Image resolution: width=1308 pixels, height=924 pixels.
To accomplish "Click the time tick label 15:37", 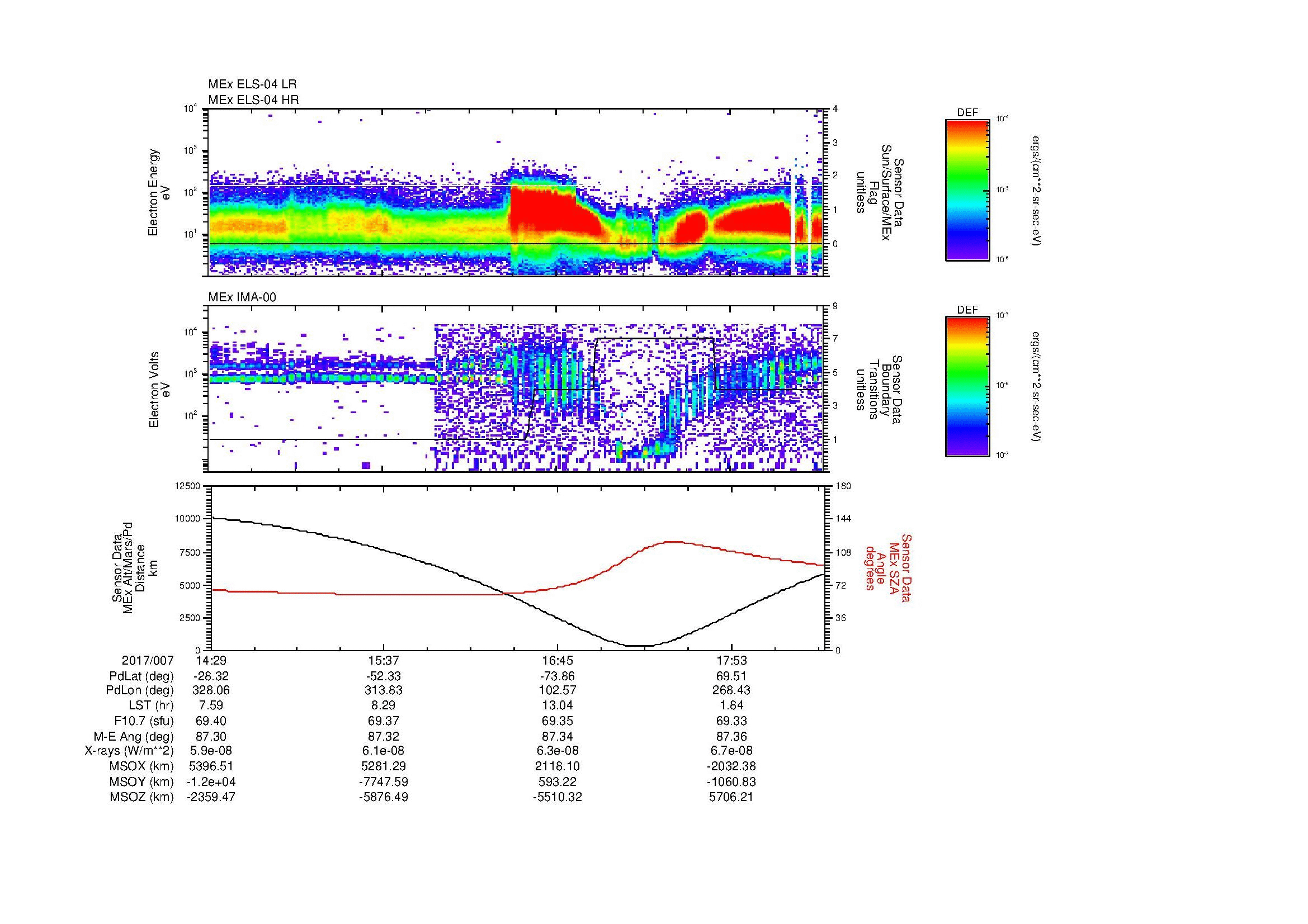I will coord(384,661).
